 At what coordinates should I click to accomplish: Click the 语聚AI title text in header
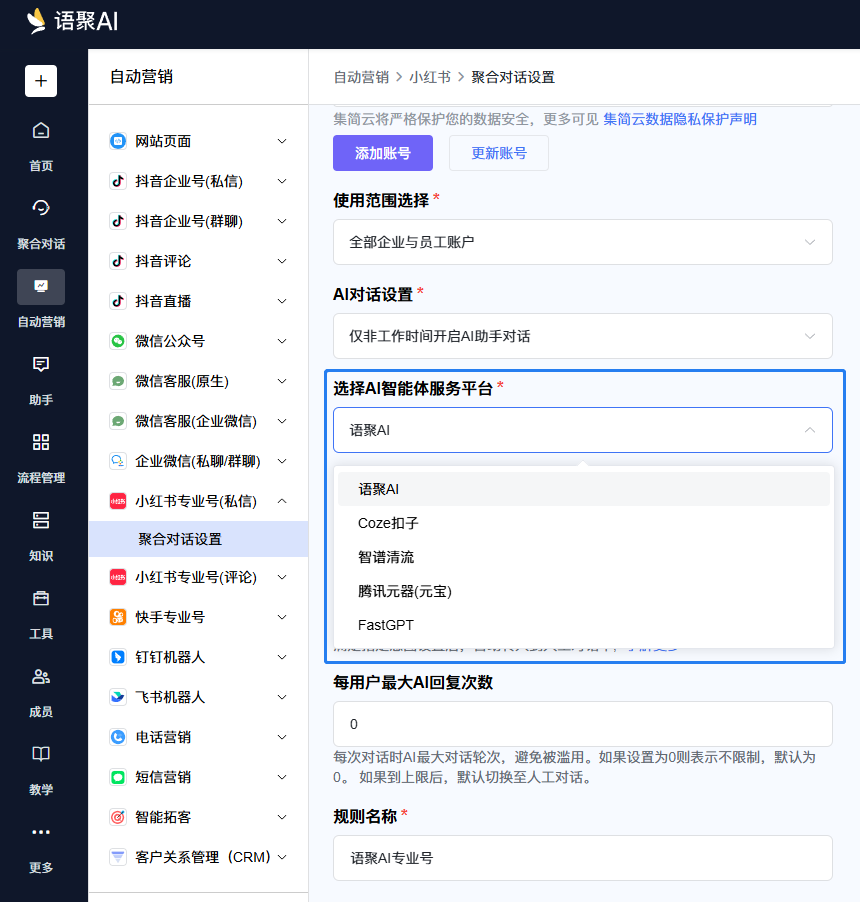coord(86,21)
